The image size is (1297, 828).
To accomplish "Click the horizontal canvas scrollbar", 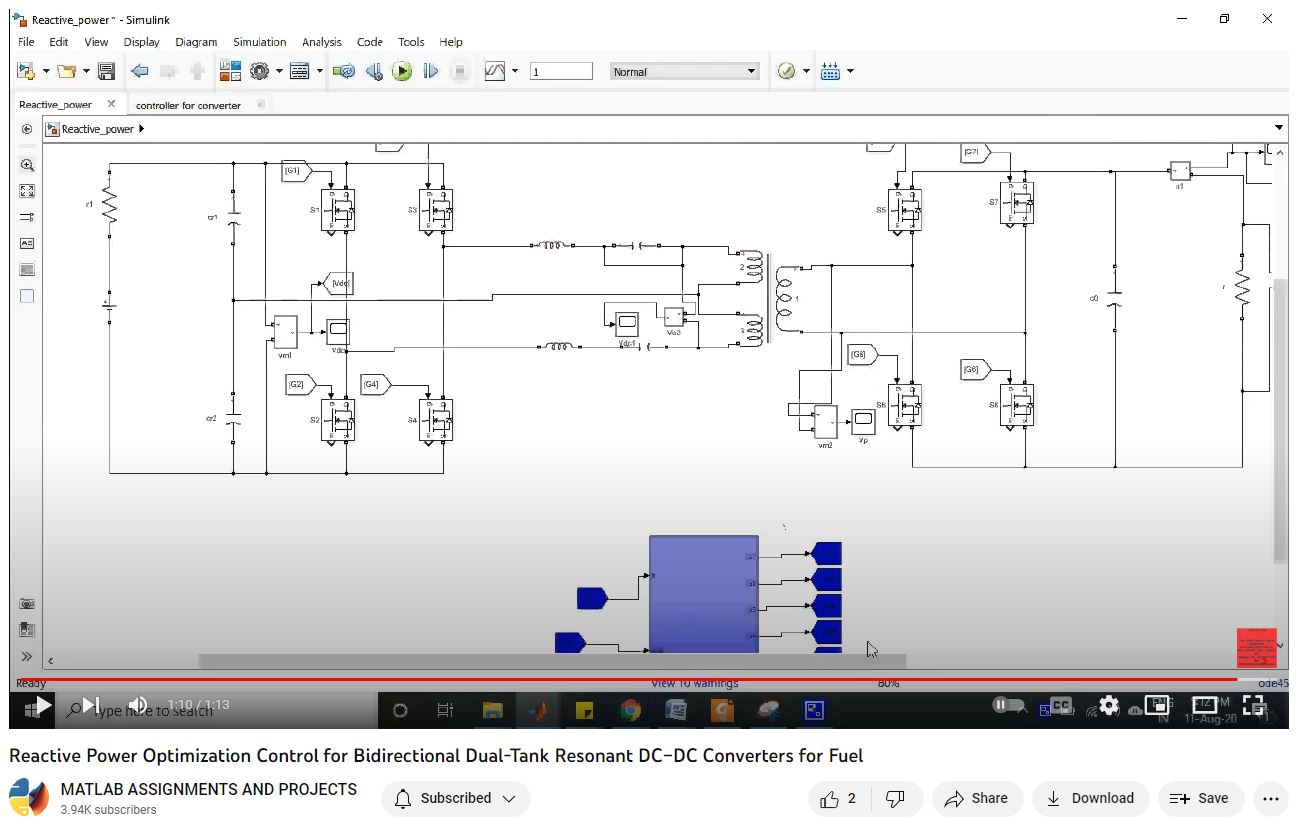I will (552, 661).
